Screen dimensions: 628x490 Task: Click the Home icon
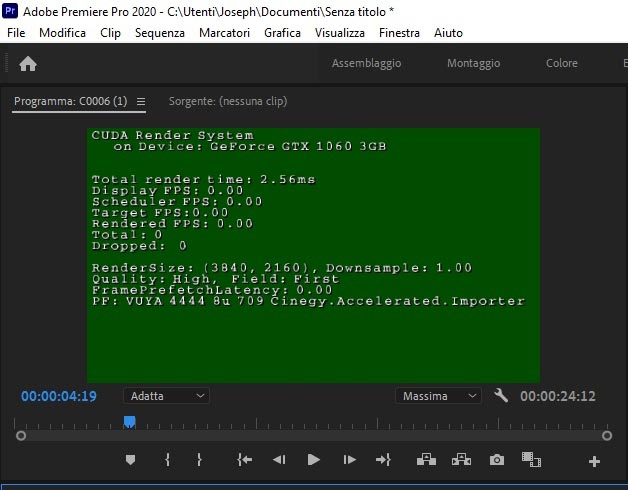(x=28, y=64)
